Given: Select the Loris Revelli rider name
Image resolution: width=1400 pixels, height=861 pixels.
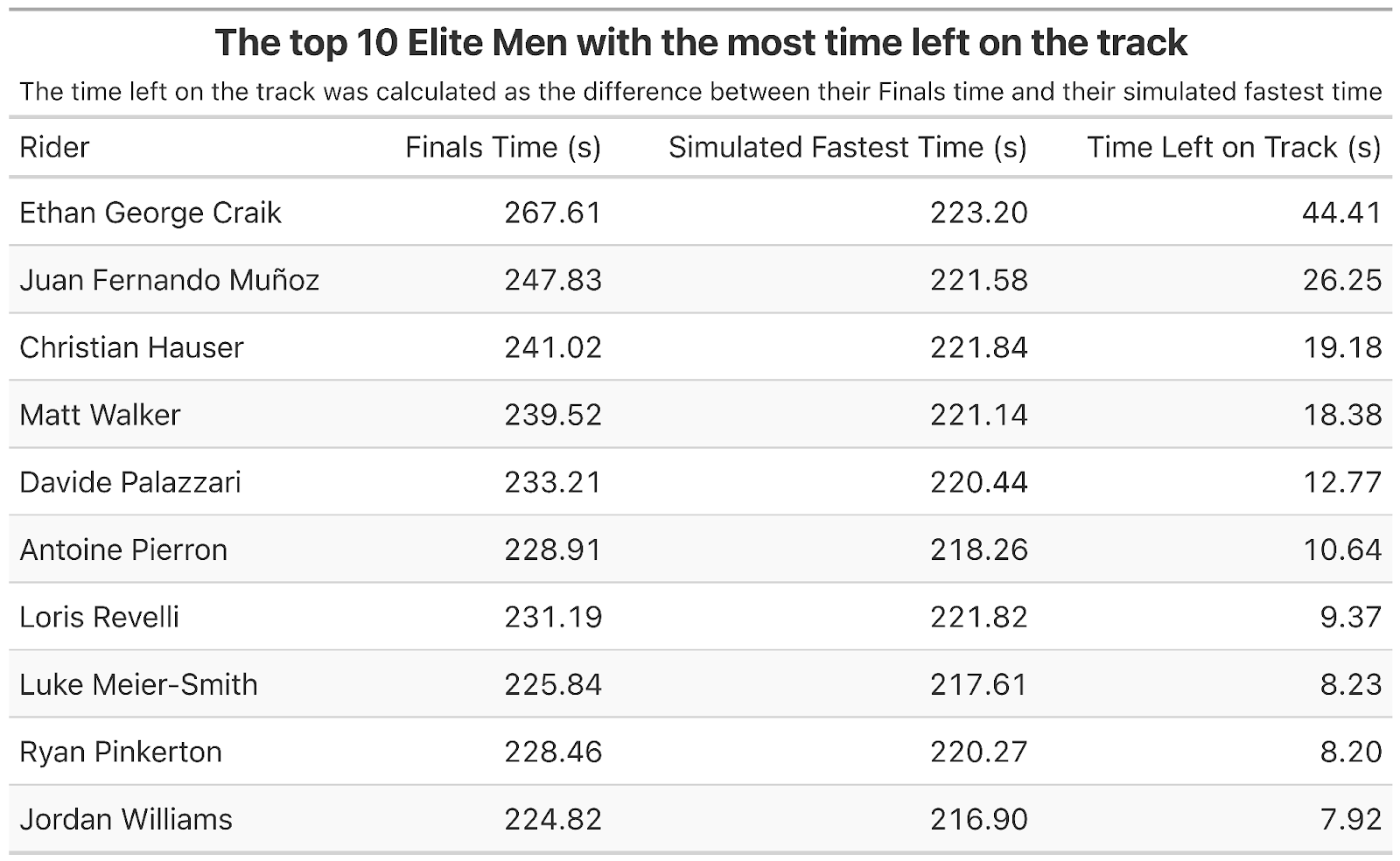Looking at the screenshot, I should click(x=99, y=617).
